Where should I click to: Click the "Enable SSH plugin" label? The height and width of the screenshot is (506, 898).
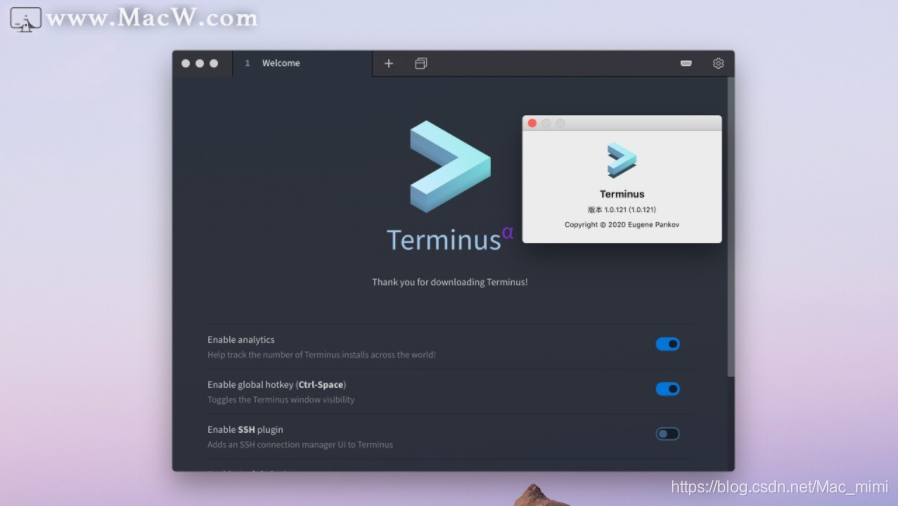(x=245, y=430)
